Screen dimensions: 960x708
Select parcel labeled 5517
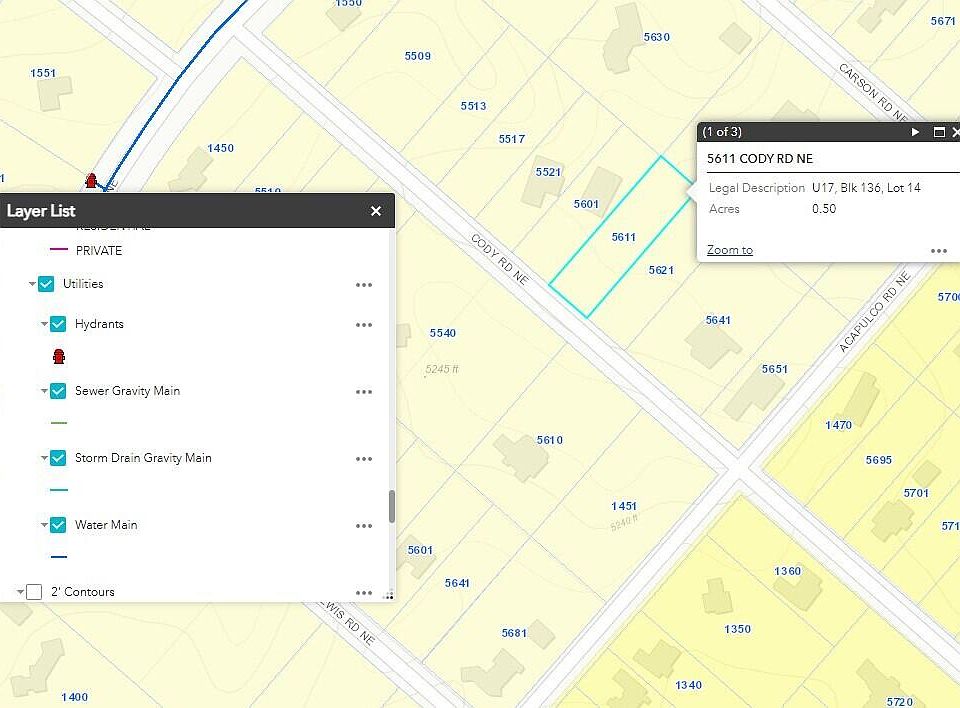pos(511,139)
